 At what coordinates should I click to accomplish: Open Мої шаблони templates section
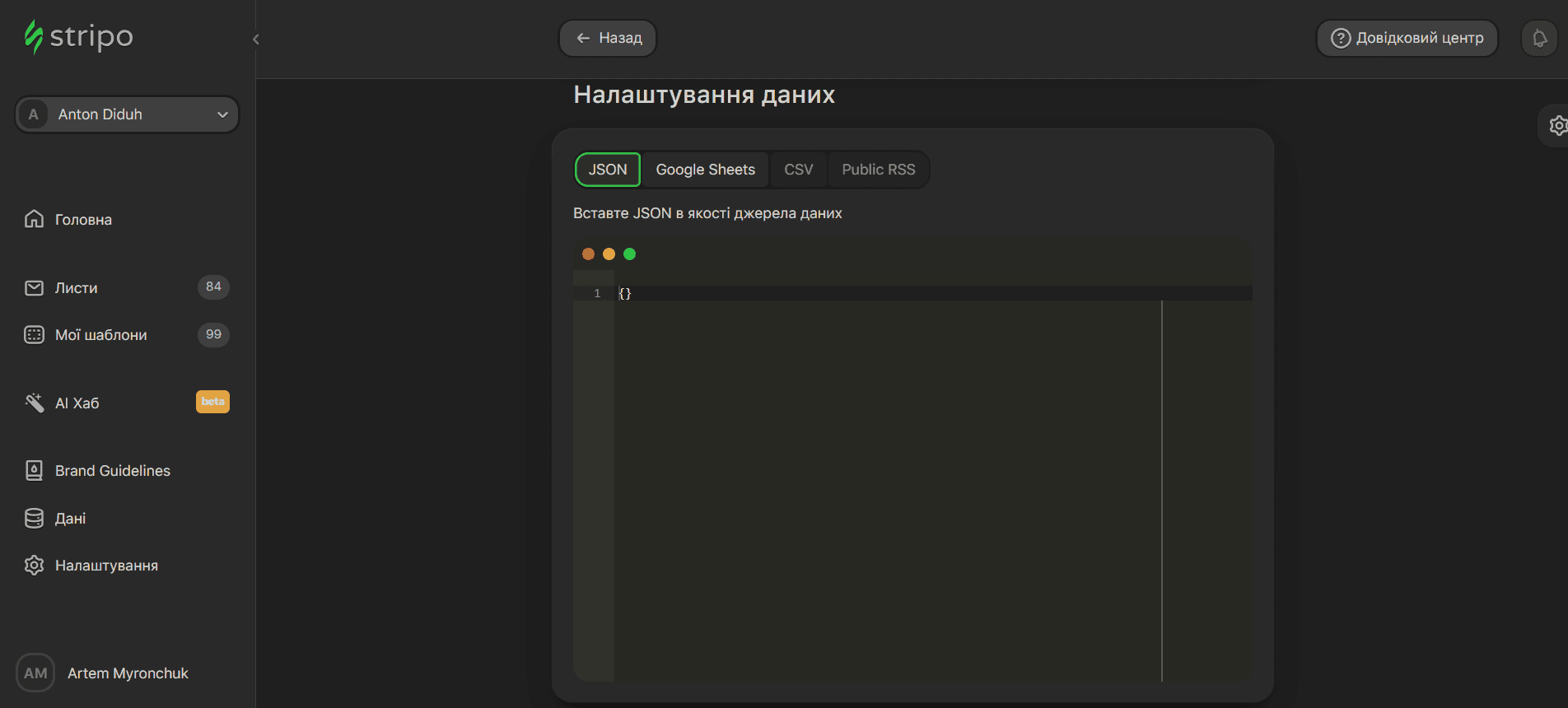100,335
